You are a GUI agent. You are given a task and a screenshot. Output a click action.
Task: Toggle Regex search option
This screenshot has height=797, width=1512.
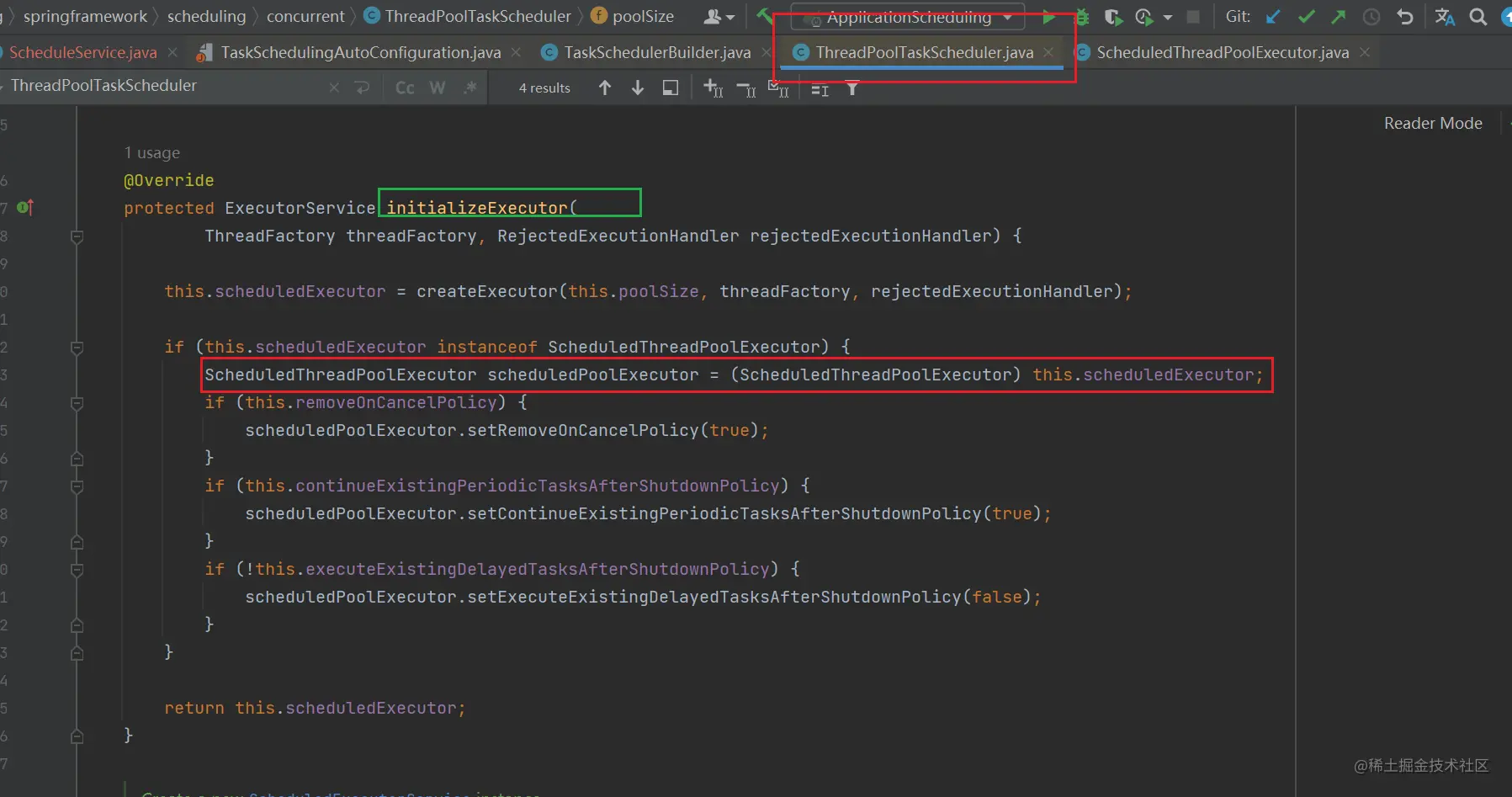(470, 87)
